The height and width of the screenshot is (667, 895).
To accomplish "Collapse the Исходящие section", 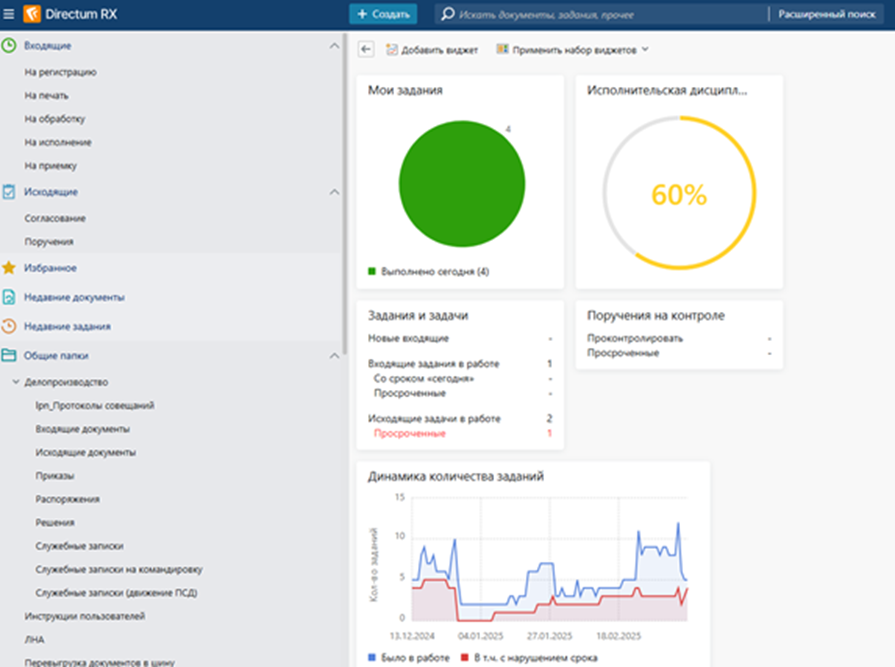I will (334, 192).
